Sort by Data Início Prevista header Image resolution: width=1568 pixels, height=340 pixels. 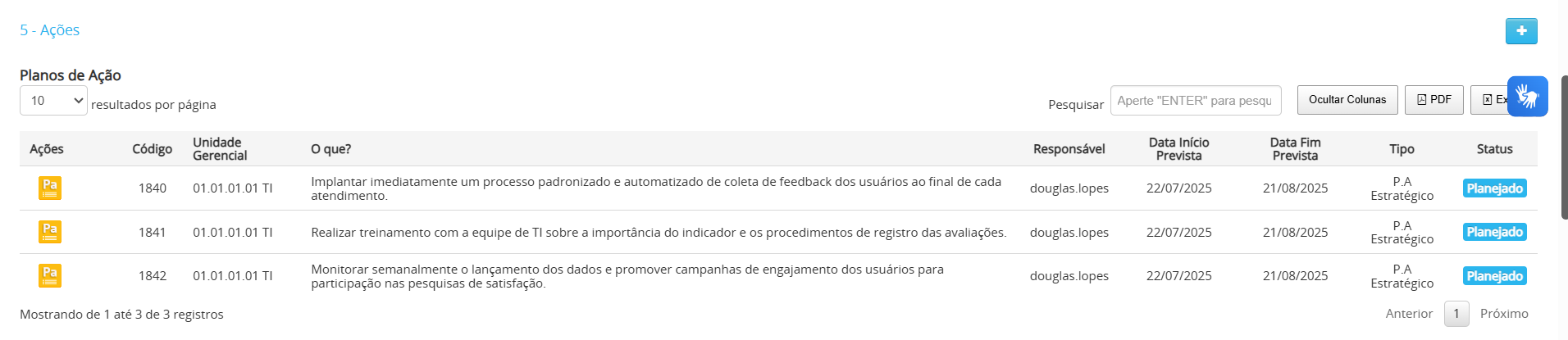[x=1178, y=149]
